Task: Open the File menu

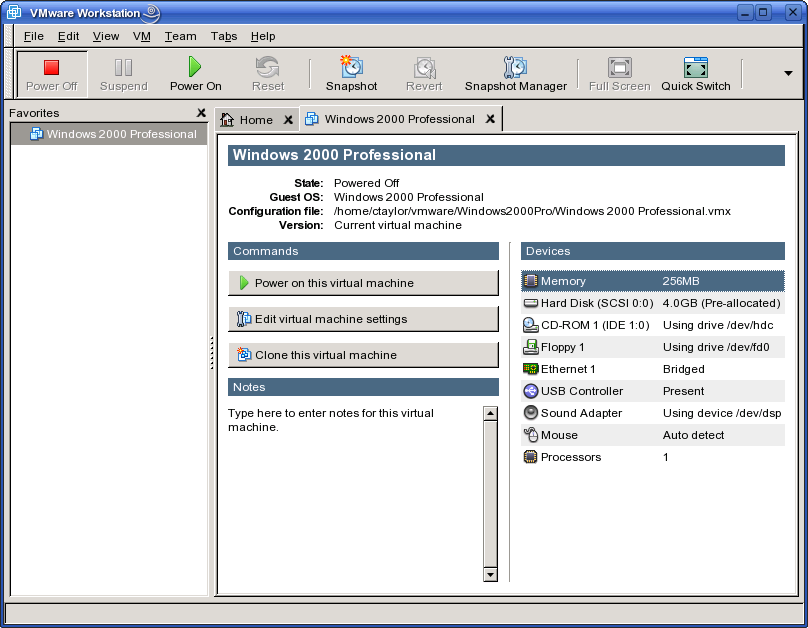Action: (x=33, y=36)
